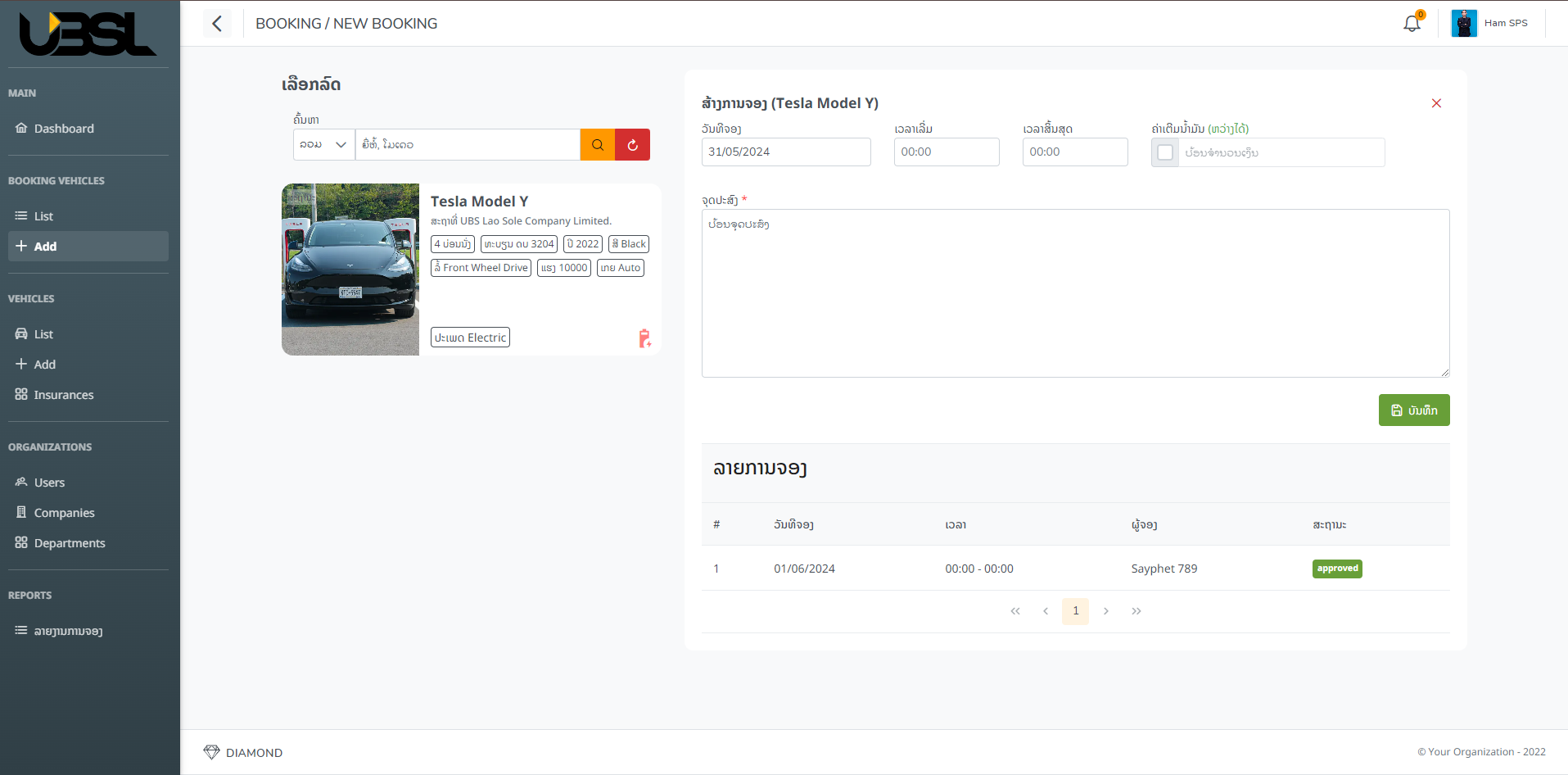Image resolution: width=1568 pixels, height=775 pixels.
Task: Open Companies in the sidebar
Action: click(64, 513)
